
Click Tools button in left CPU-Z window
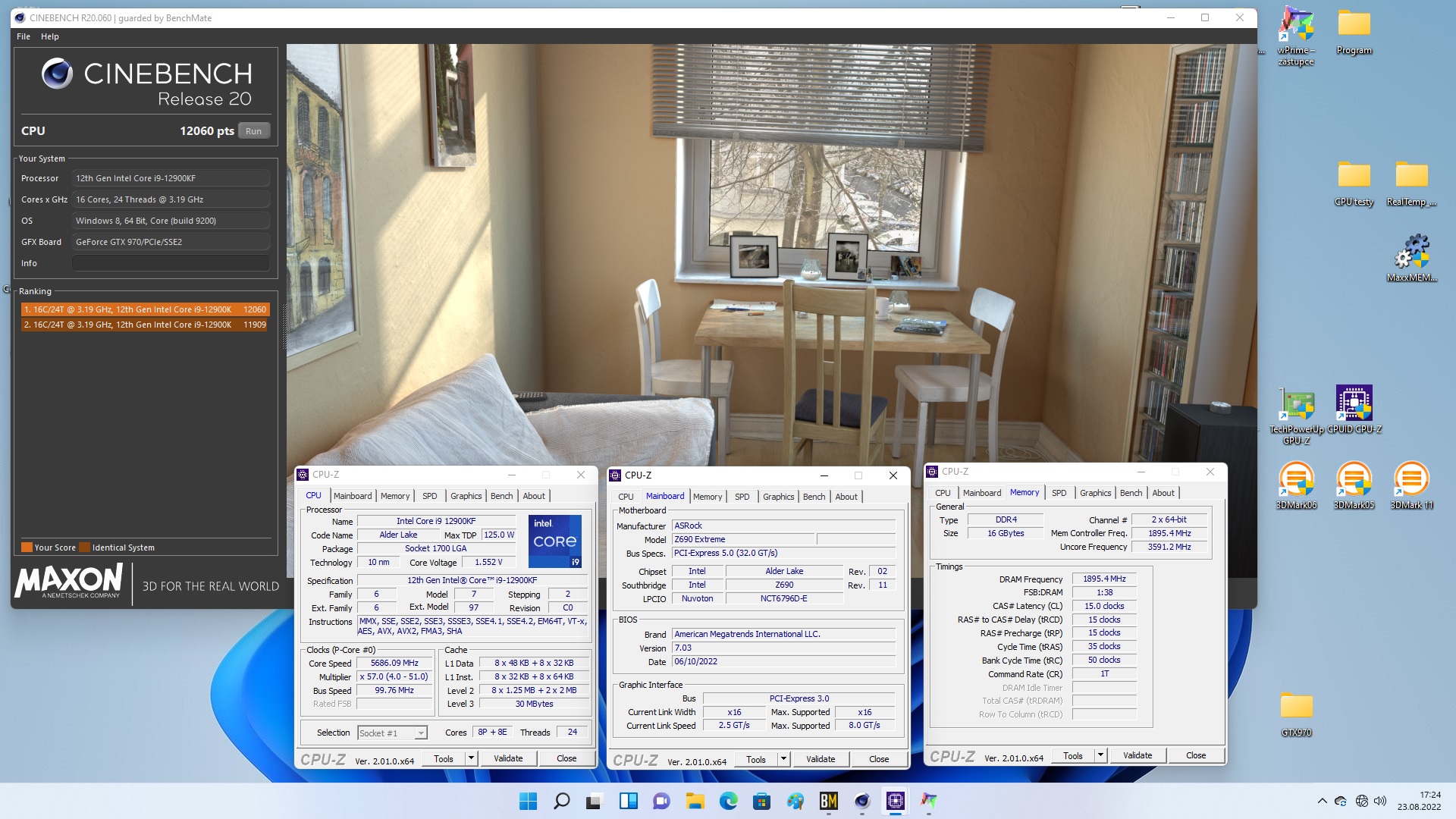pos(444,758)
